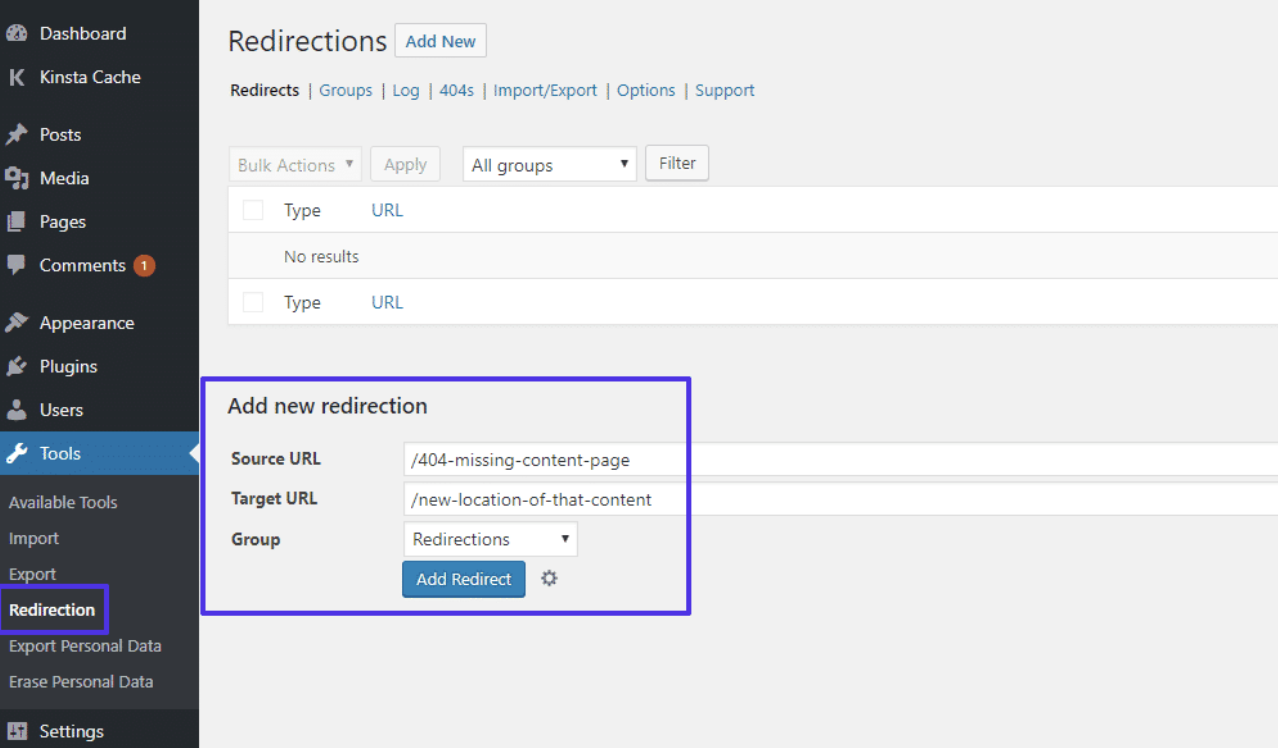The image size is (1278, 748).
Task: Open Kinsta Cache menu item
Action: 90,77
